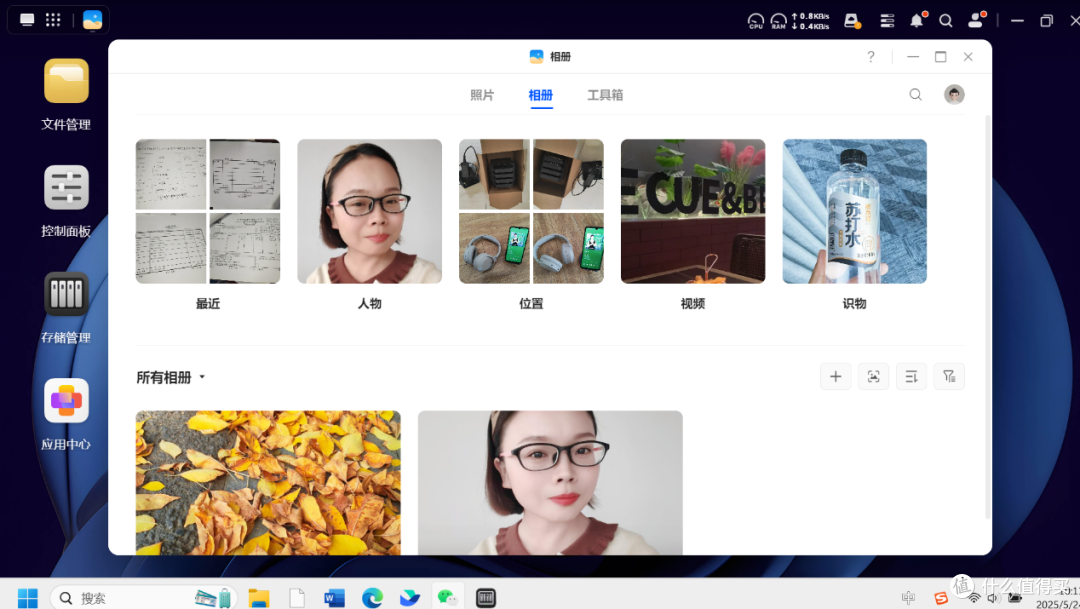
Task: Click the 中 input method indicator
Action: 908,598
